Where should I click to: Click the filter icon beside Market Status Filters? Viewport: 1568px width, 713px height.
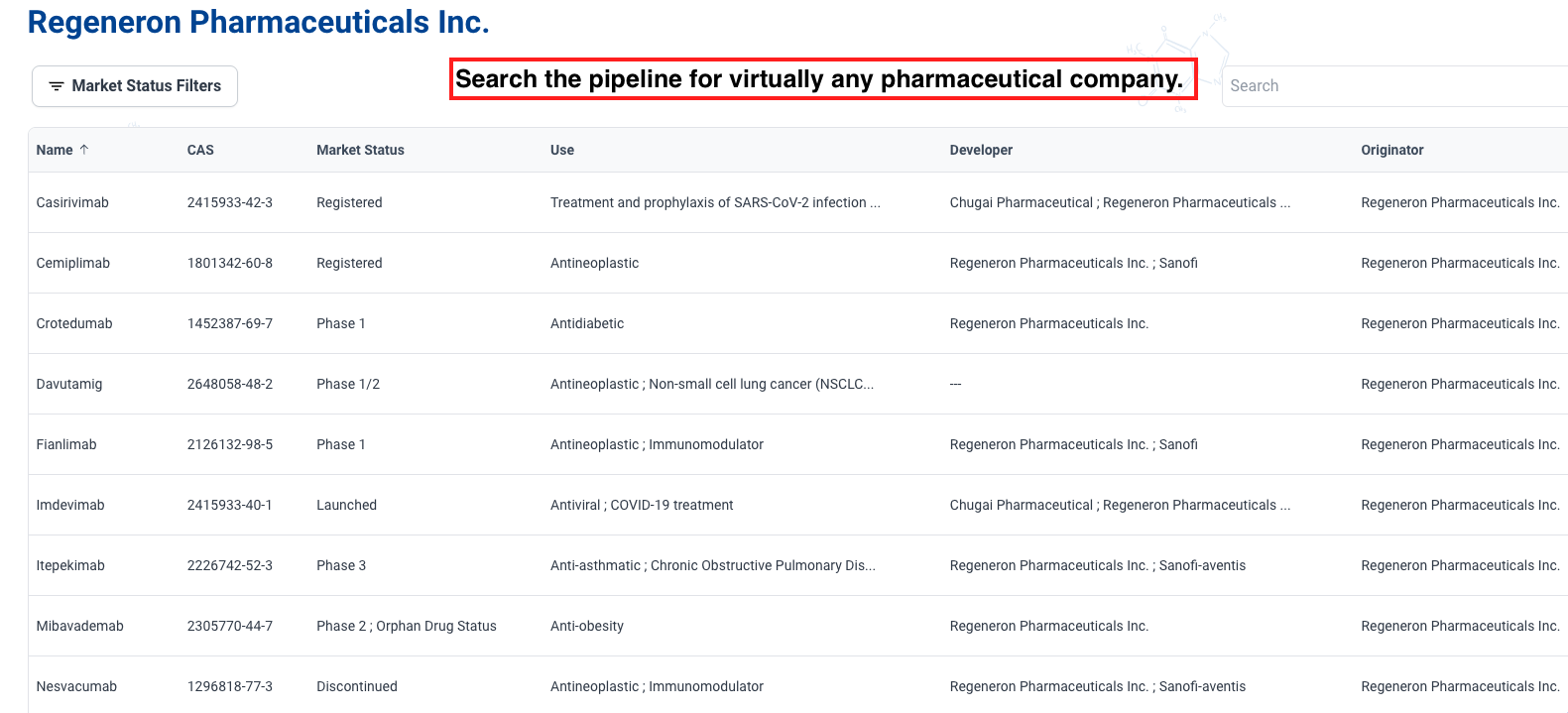(x=57, y=86)
